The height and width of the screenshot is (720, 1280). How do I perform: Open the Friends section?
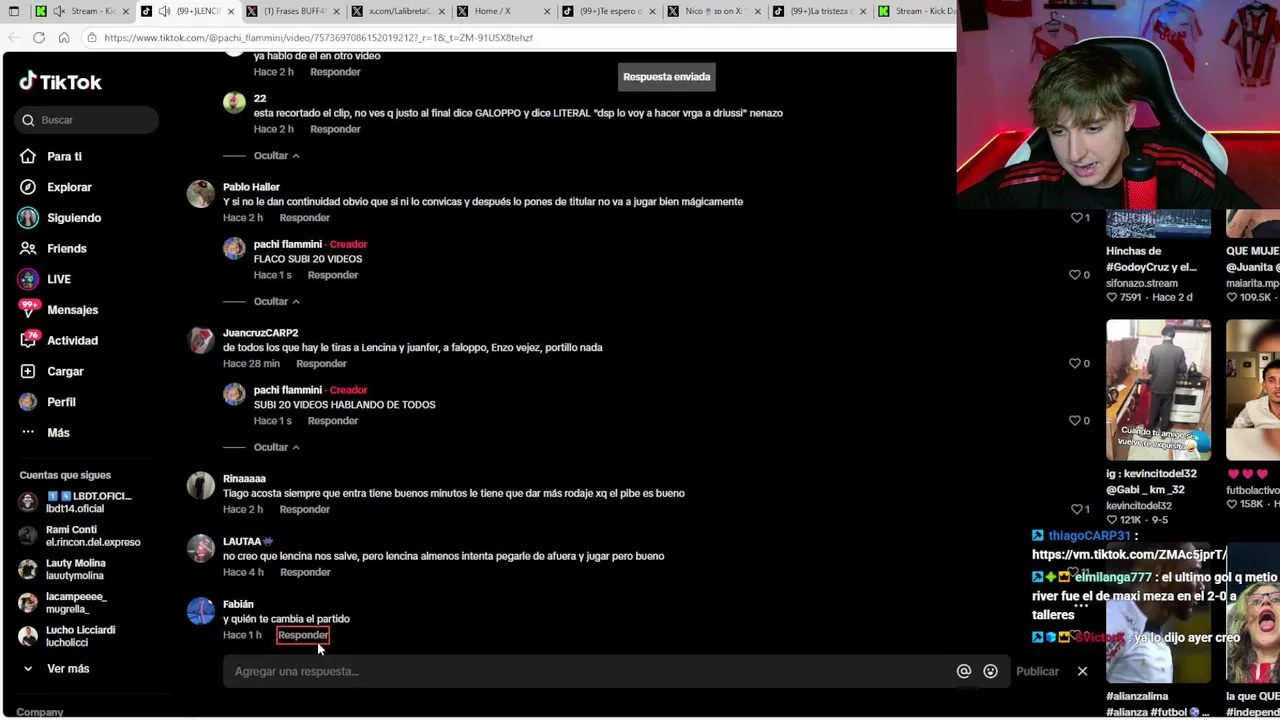click(67, 249)
